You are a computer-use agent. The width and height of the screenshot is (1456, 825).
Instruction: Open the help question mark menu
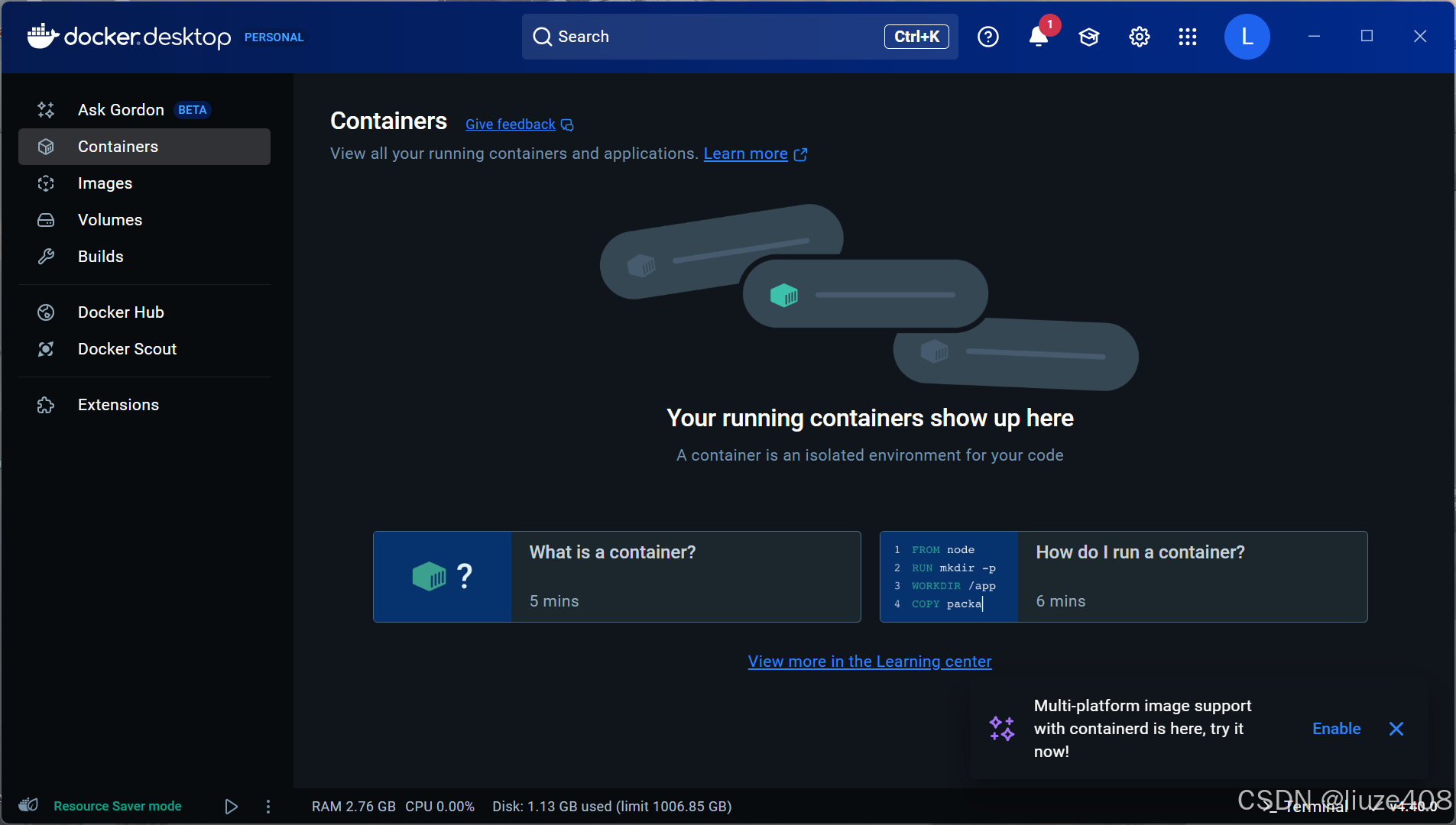988,37
